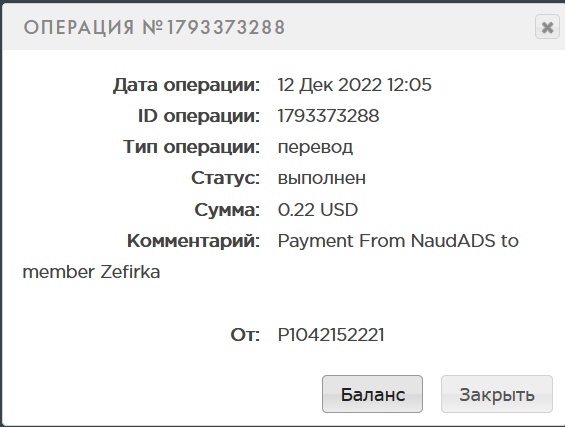Click the operation type перевод
The height and width of the screenshot is (427, 565).
[x=315, y=147]
